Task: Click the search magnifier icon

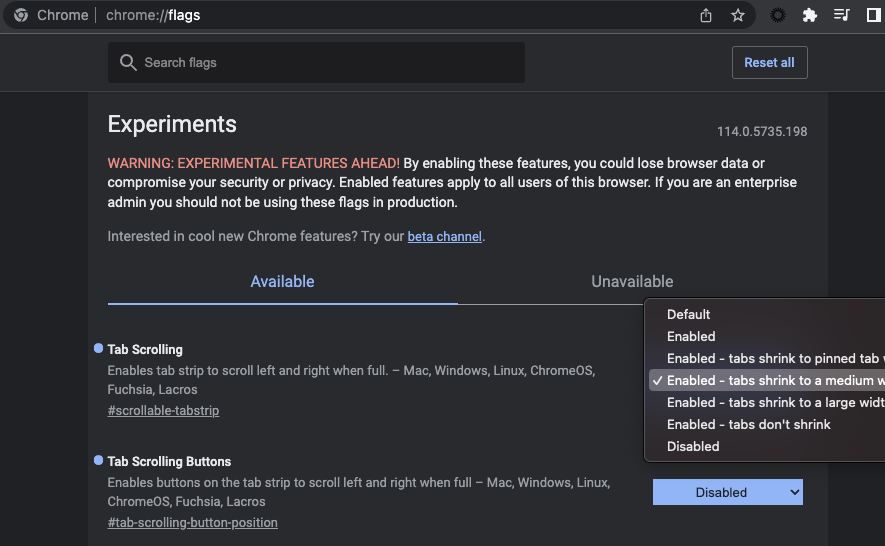Action: [128, 63]
